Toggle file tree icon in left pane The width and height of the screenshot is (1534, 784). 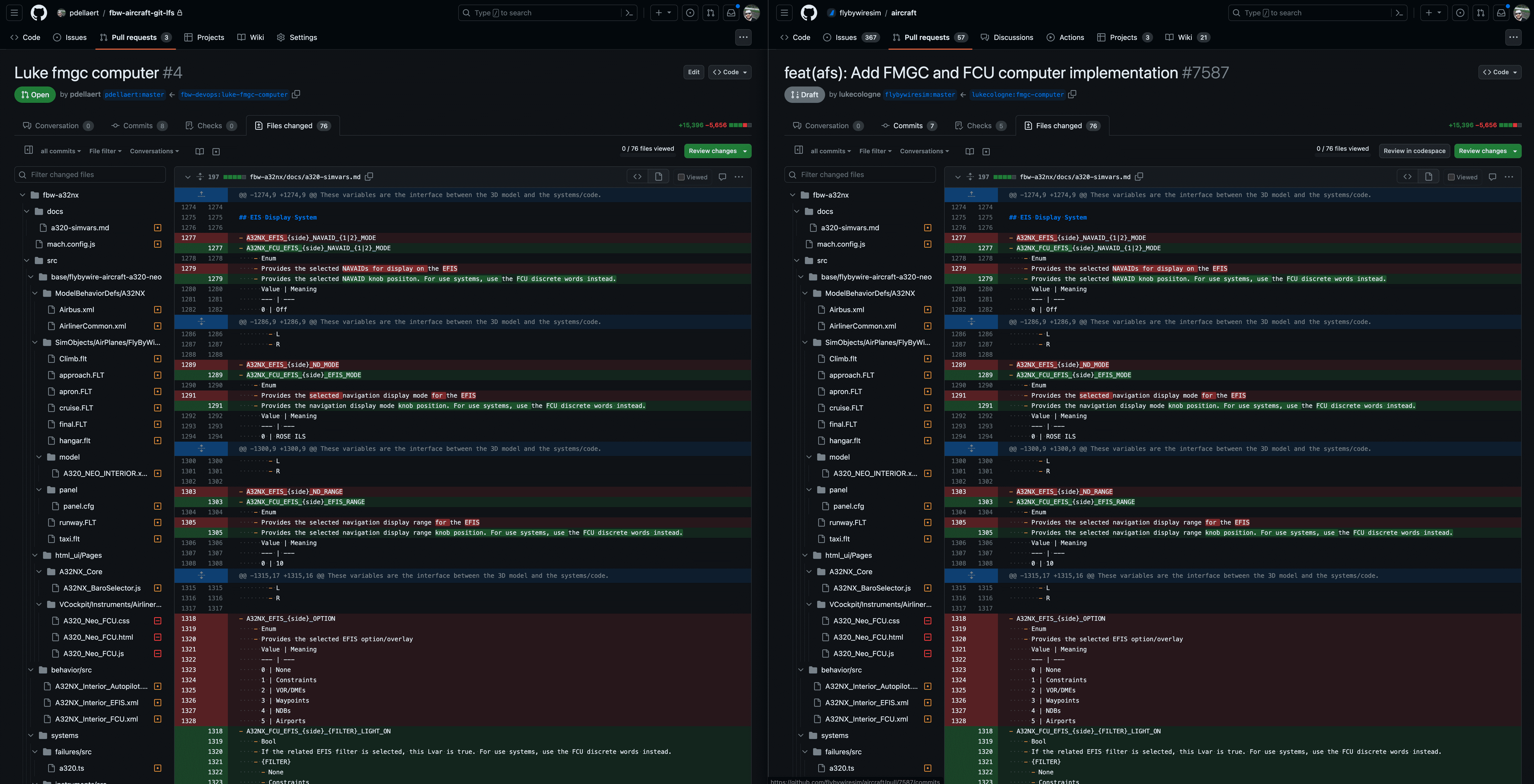click(29, 150)
